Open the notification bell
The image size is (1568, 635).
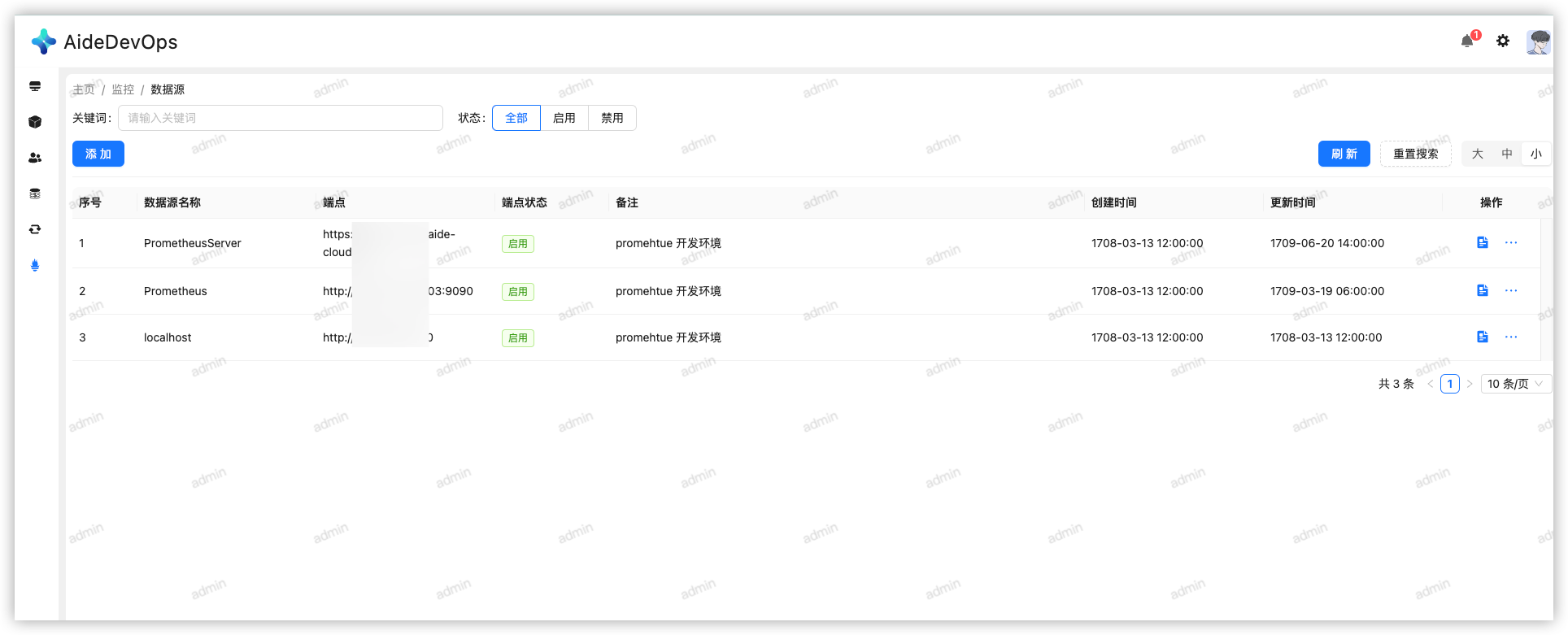[1467, 41]
